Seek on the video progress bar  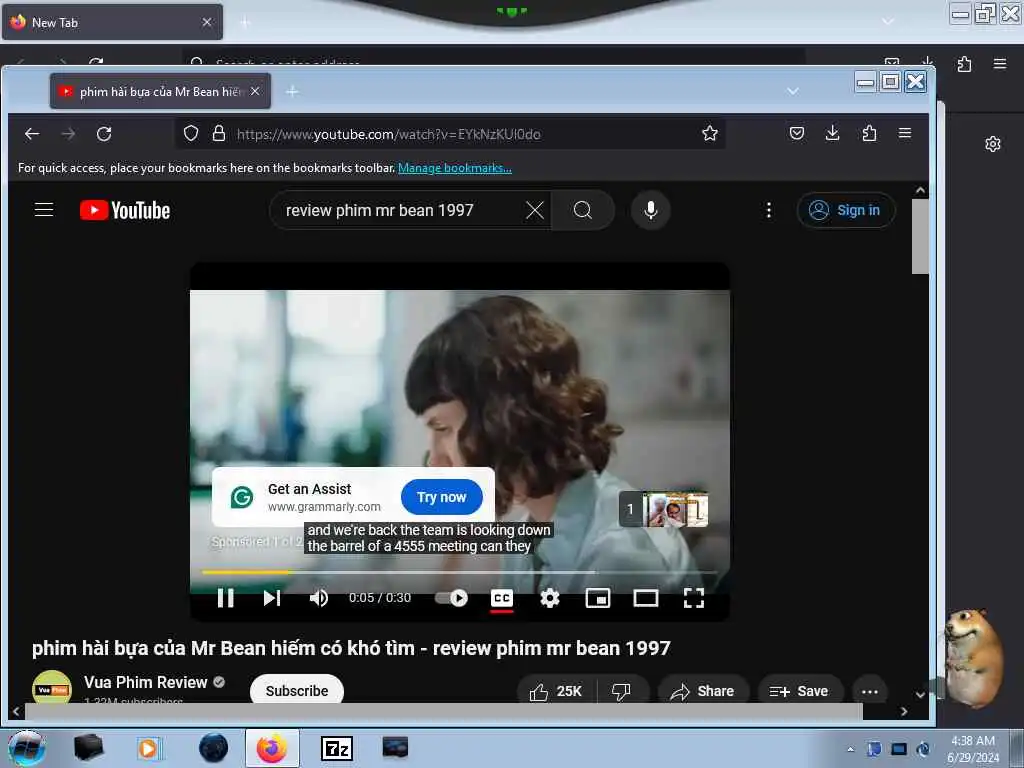[460, 572]
